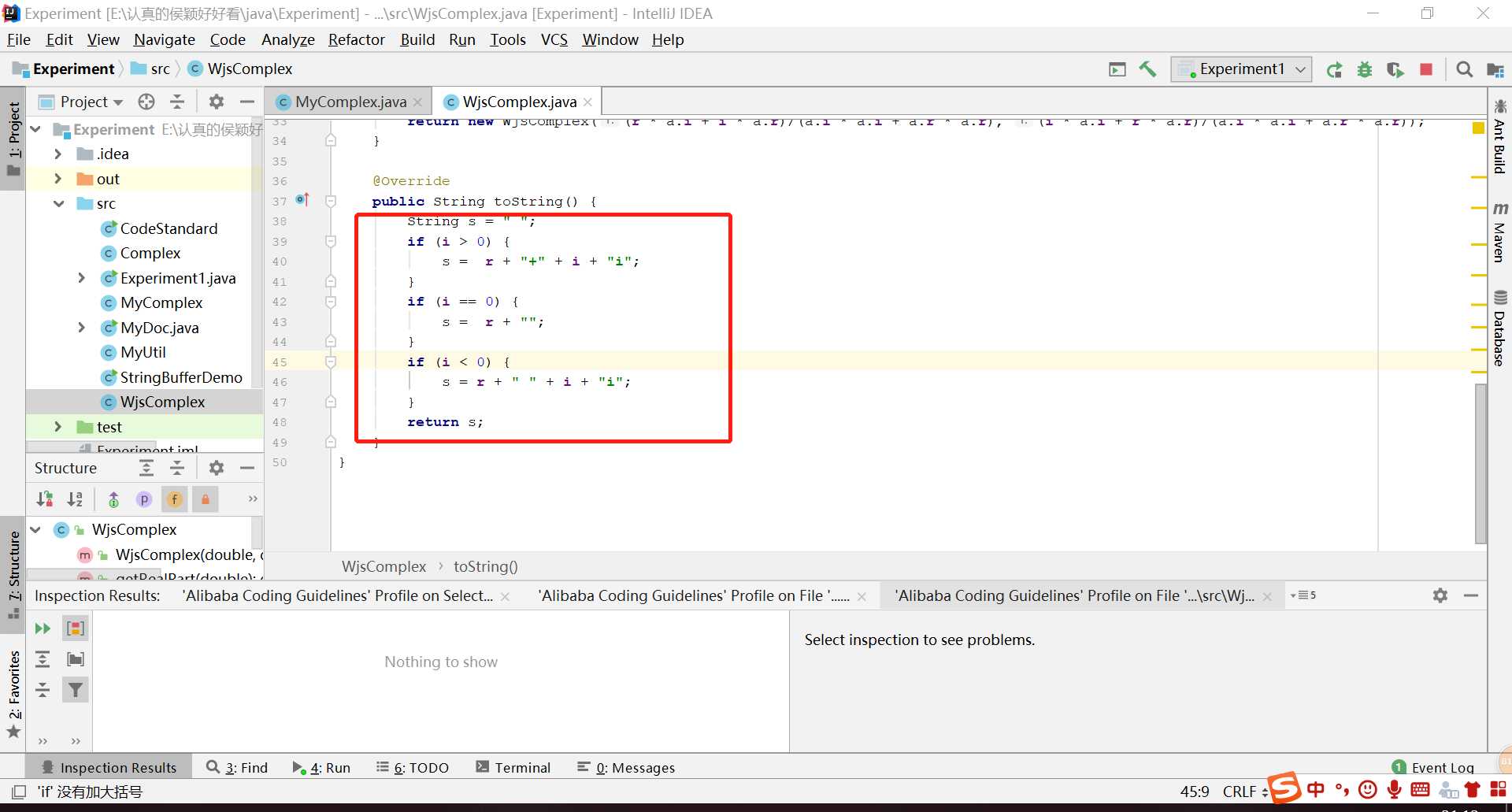Open the VCS menu
Viewport: 1512px width, 812px height.
554,39
